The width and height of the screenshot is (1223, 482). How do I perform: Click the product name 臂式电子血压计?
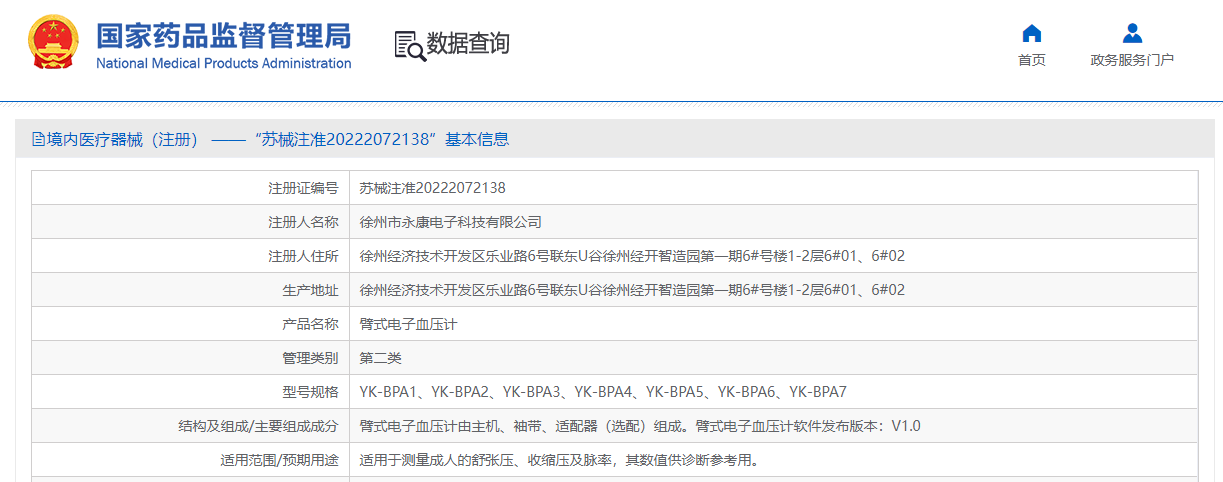[x=408, y=324]
